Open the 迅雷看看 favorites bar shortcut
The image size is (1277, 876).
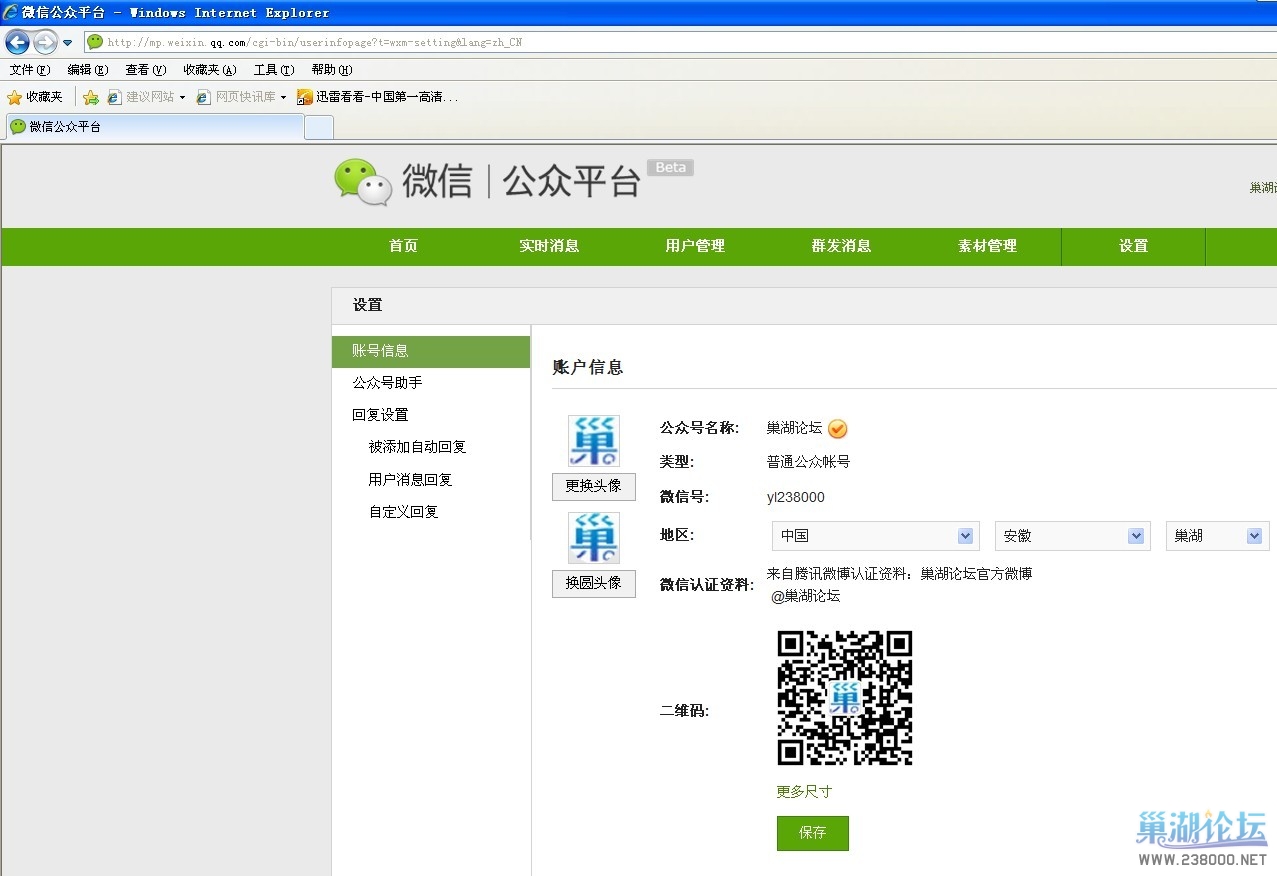378,97
